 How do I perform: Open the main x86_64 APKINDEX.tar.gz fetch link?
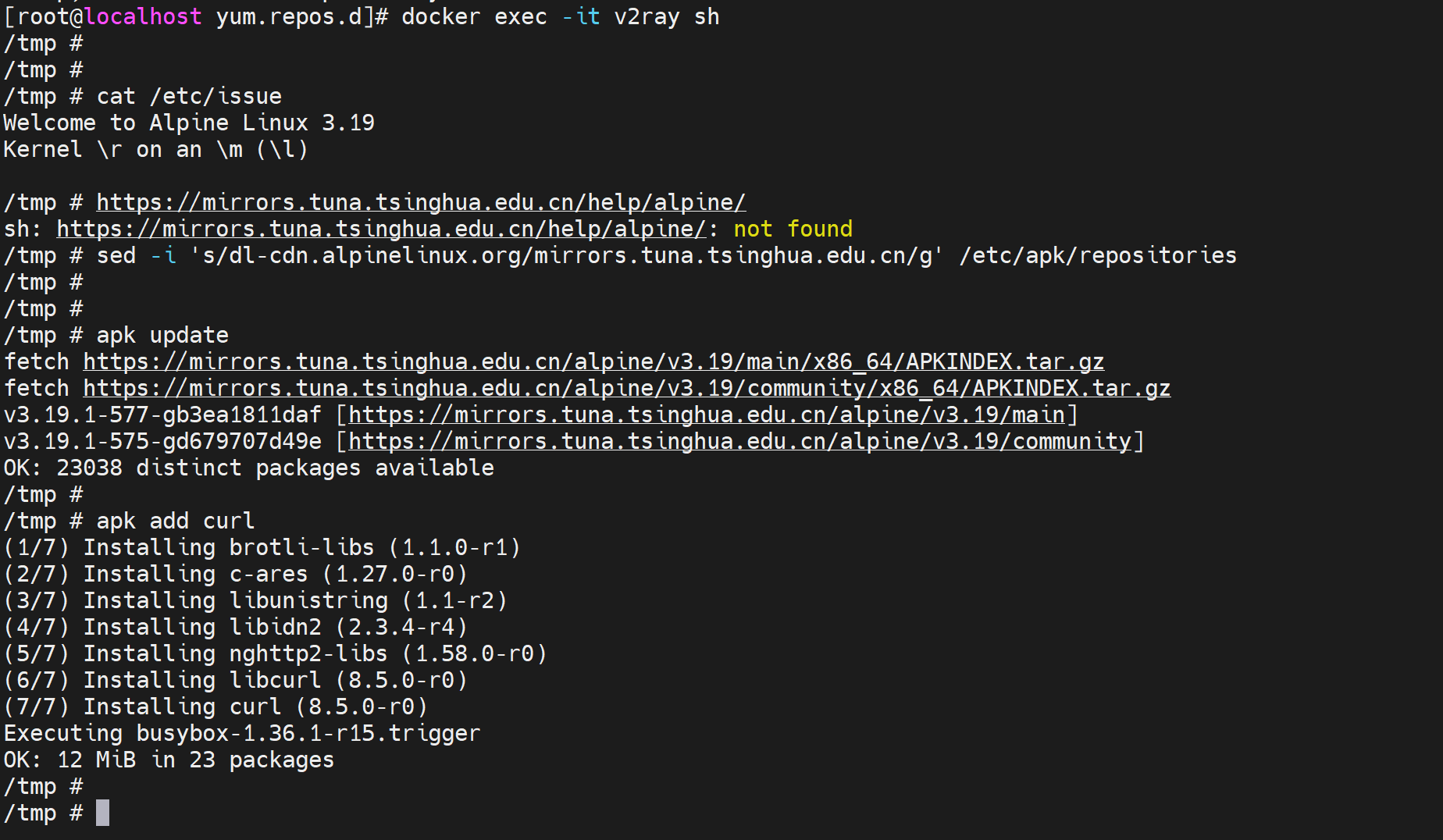click(593, 362)
